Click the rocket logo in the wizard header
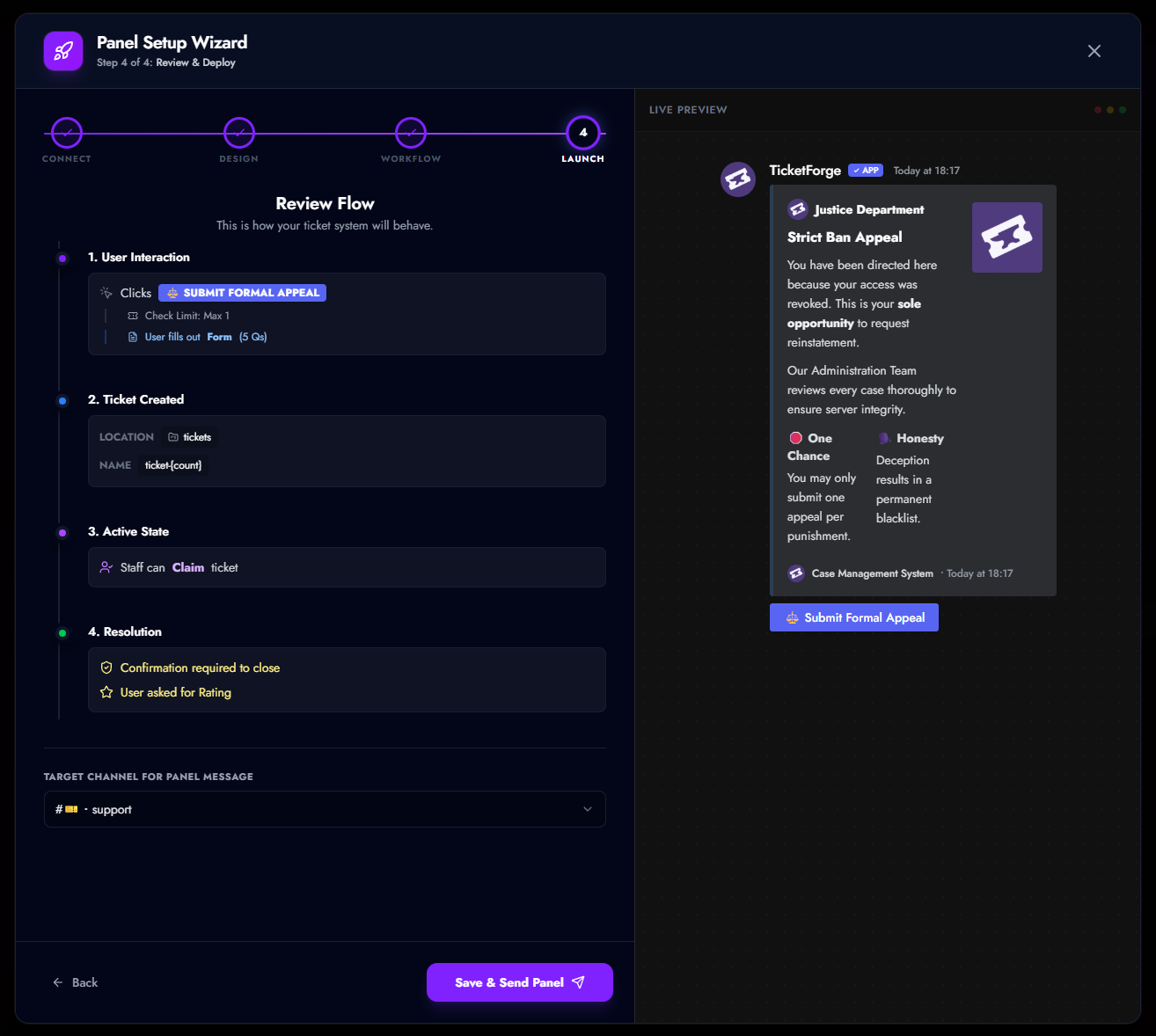Image resolution: width=1156 pixels, height=1036 pixels. [x=62, y=51]
